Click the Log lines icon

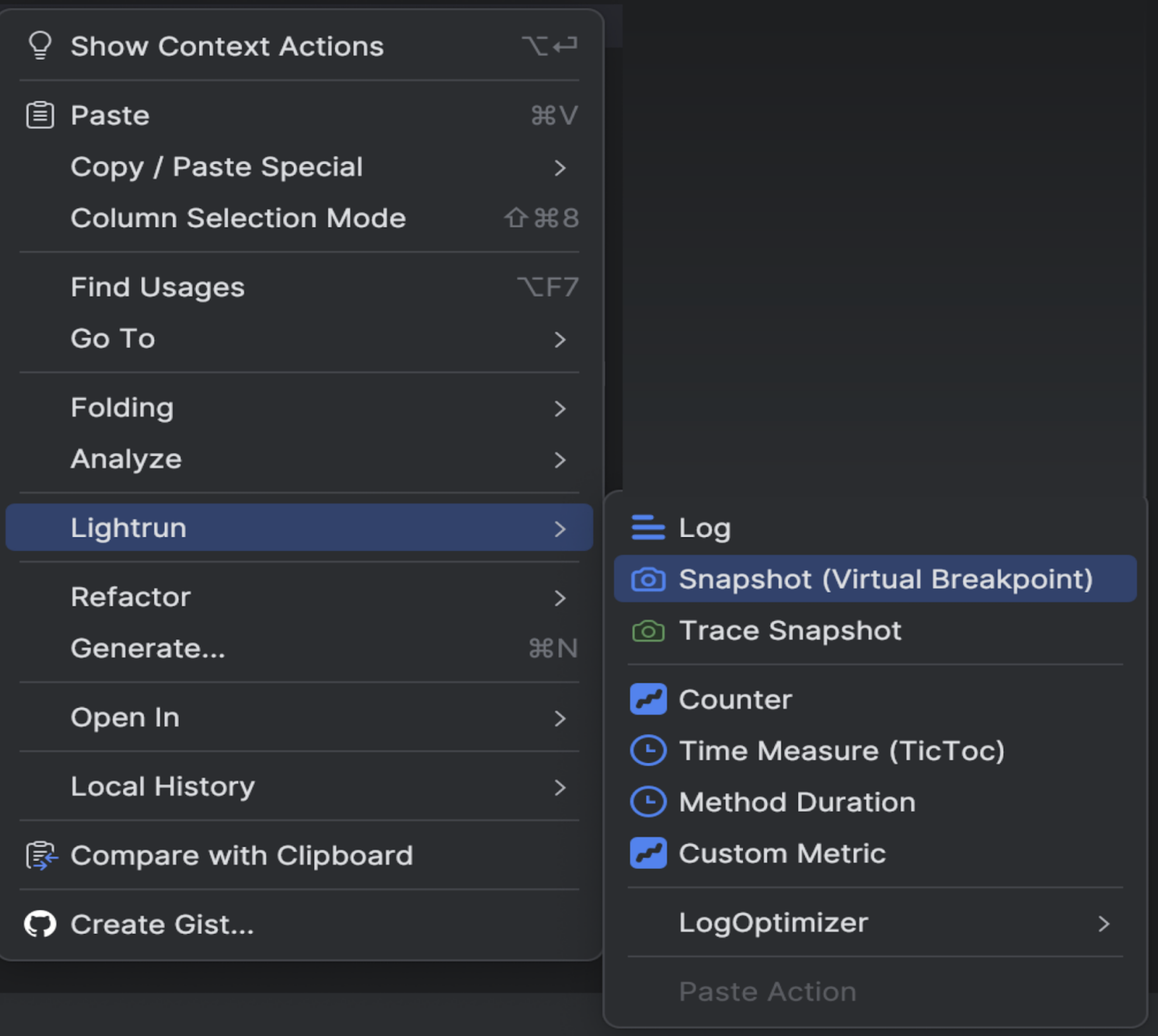[647, 528]
